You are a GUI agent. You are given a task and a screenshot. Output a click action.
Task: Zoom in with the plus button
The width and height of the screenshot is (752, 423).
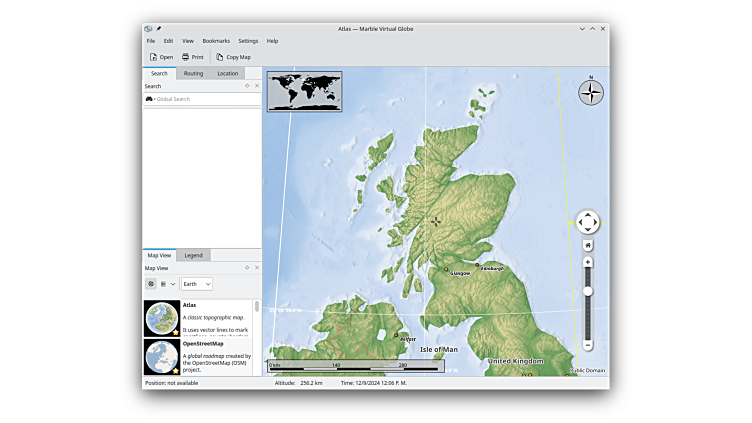(588, 262)
